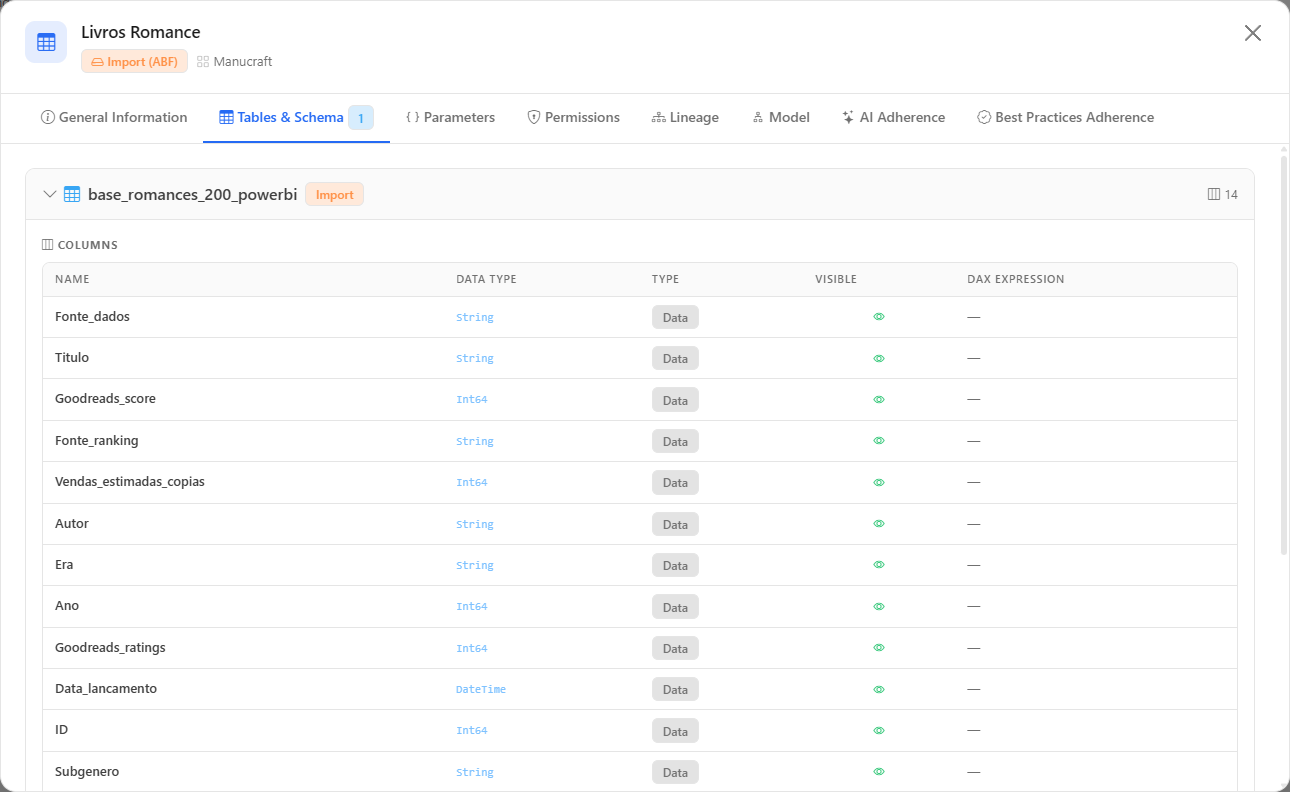Click the orange Import tag on the table
Image resolution: width=1290 pixels, height=792 pixels.
click(334, 194)
